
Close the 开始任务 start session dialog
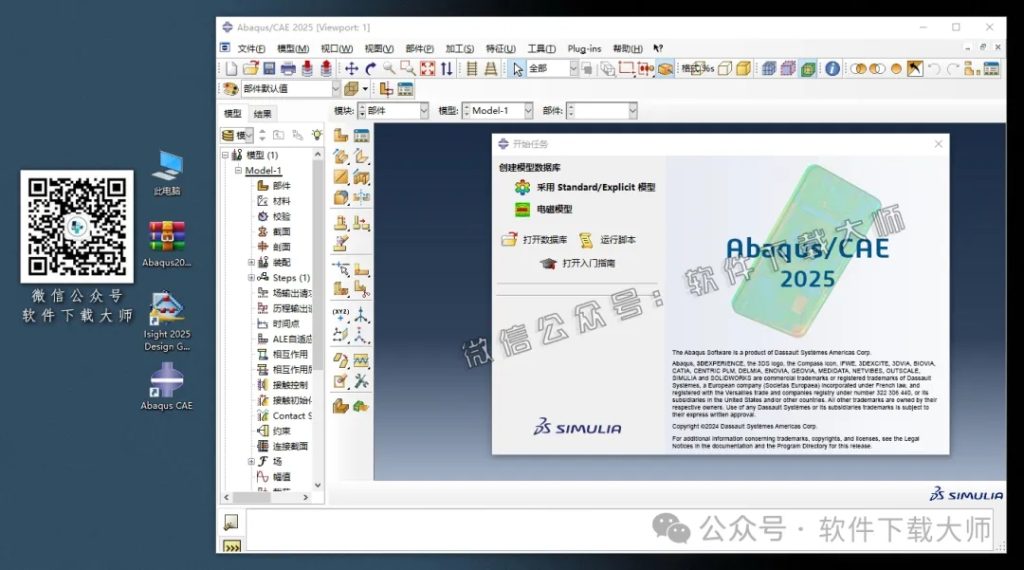(938, 144)
